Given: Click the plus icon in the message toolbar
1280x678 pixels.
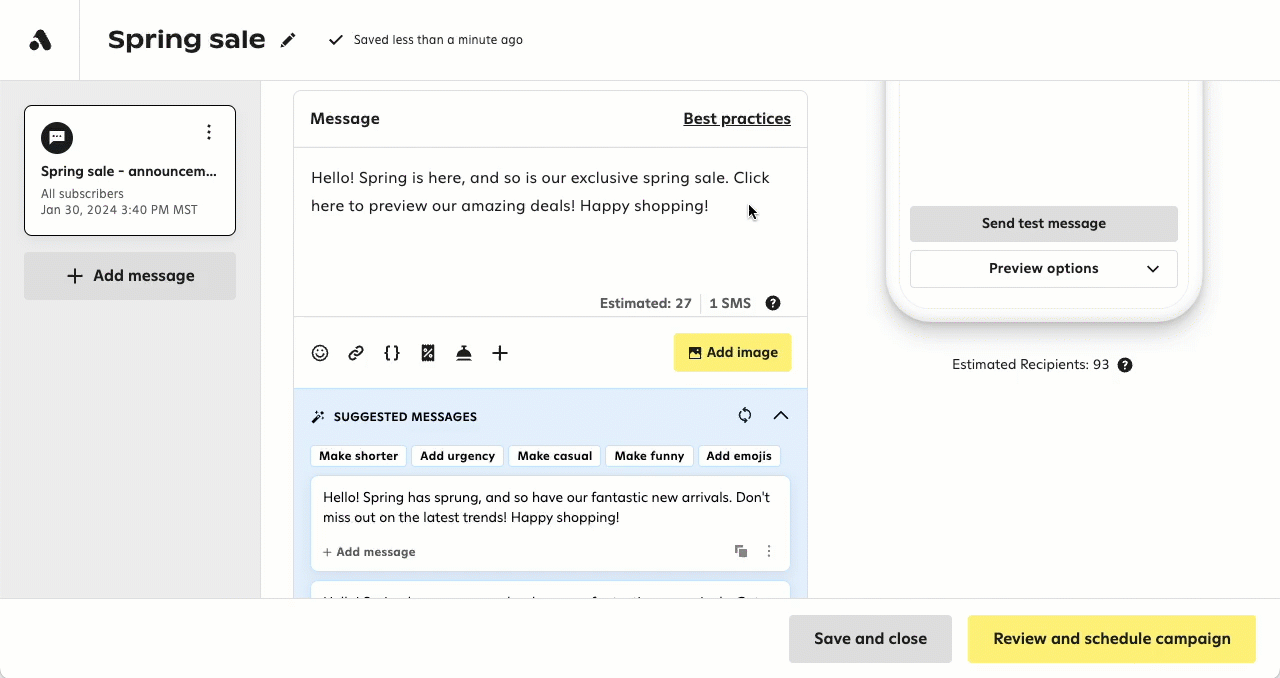Looking at the screenshot, I should pyautogui.click(x=500, y=353).
